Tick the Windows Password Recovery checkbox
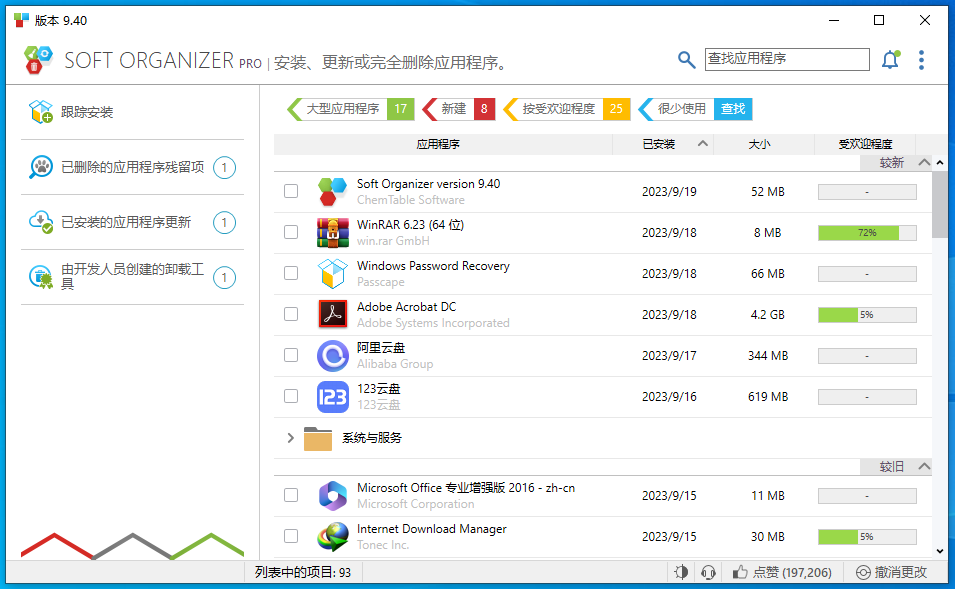Image resolution: width=955 pixels, height=589 pixels. (x=291, y=273)
